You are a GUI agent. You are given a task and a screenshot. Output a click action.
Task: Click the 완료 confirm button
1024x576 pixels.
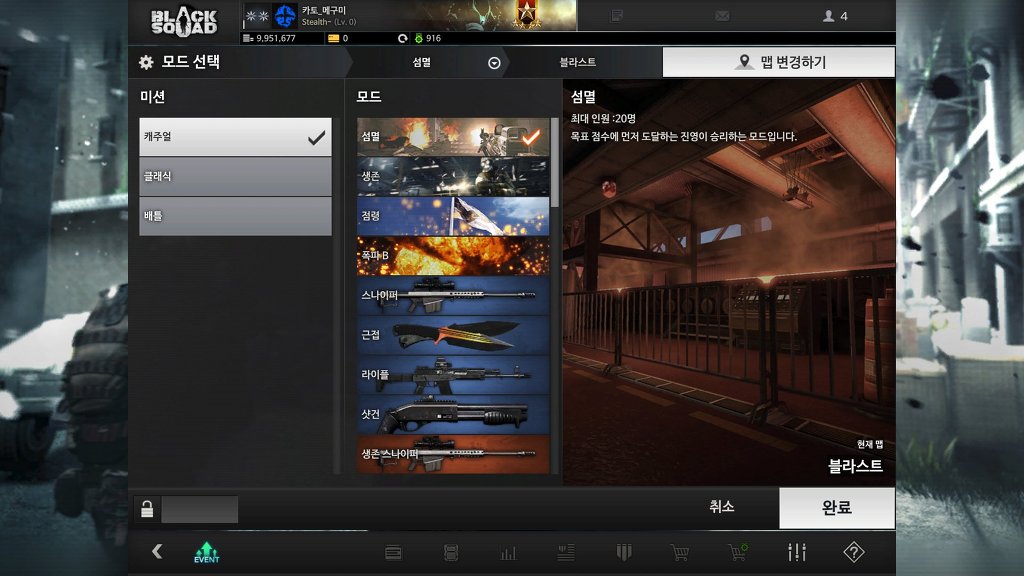click(837, 507)
